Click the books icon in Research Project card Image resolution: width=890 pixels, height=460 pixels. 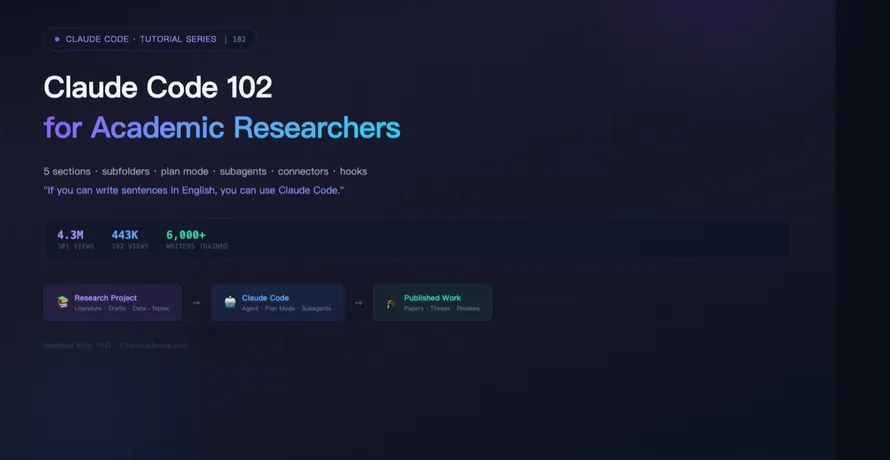[x=62, y=302]
